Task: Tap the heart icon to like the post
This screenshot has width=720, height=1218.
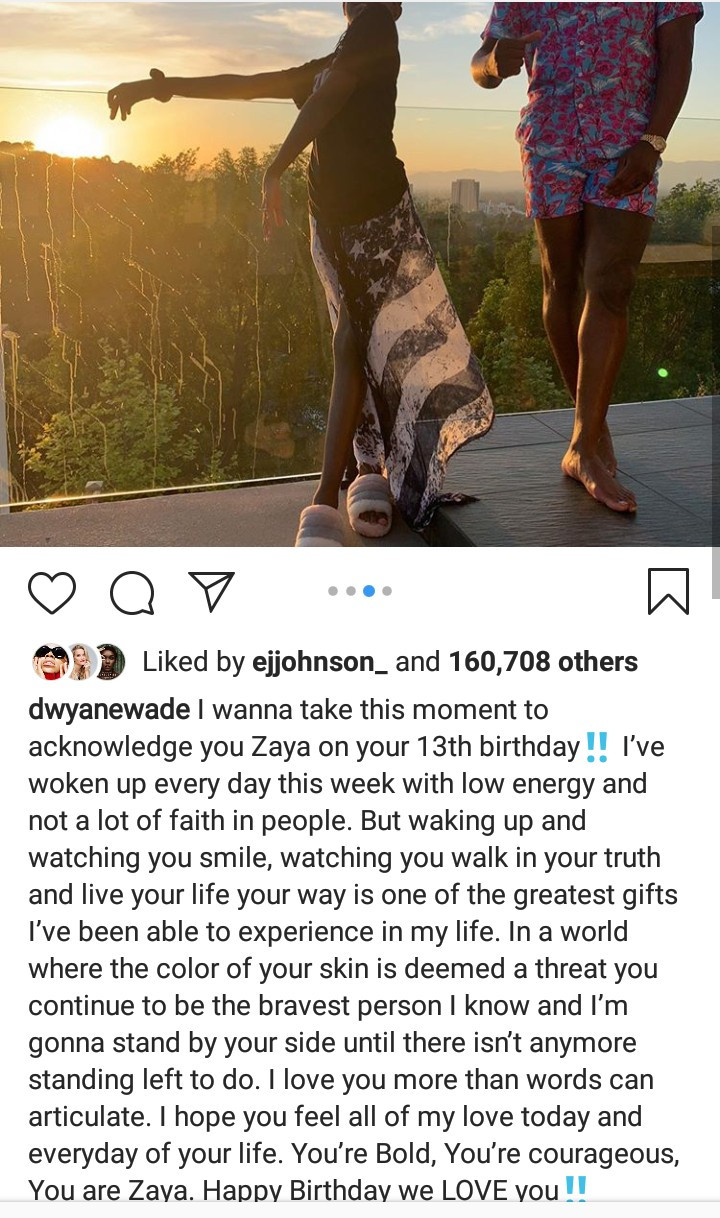Action: coord(52,592)
